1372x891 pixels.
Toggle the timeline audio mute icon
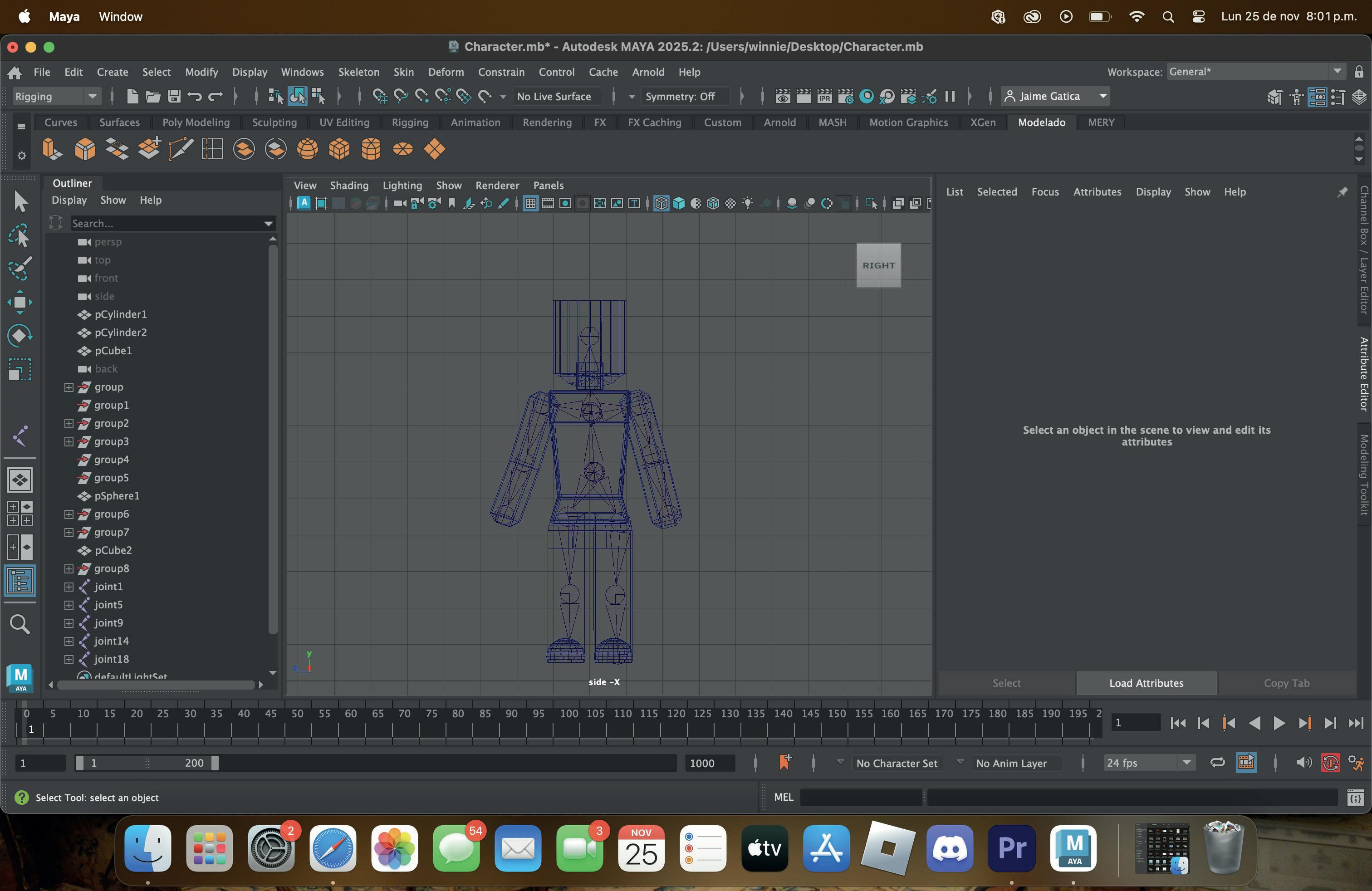tap(1303, 763)
